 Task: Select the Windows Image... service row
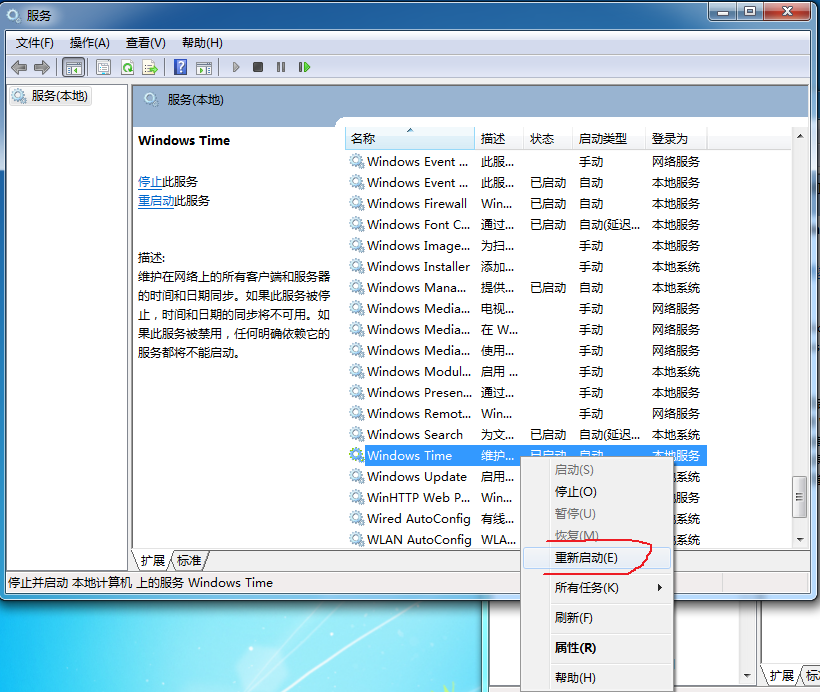(526, 245)
